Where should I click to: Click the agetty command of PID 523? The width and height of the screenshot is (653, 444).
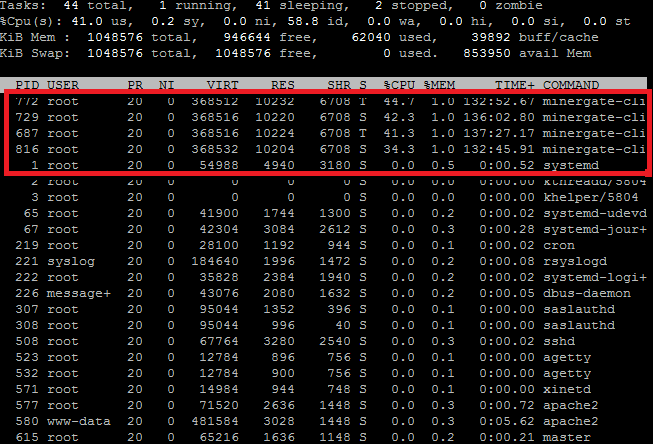(567, 357)
